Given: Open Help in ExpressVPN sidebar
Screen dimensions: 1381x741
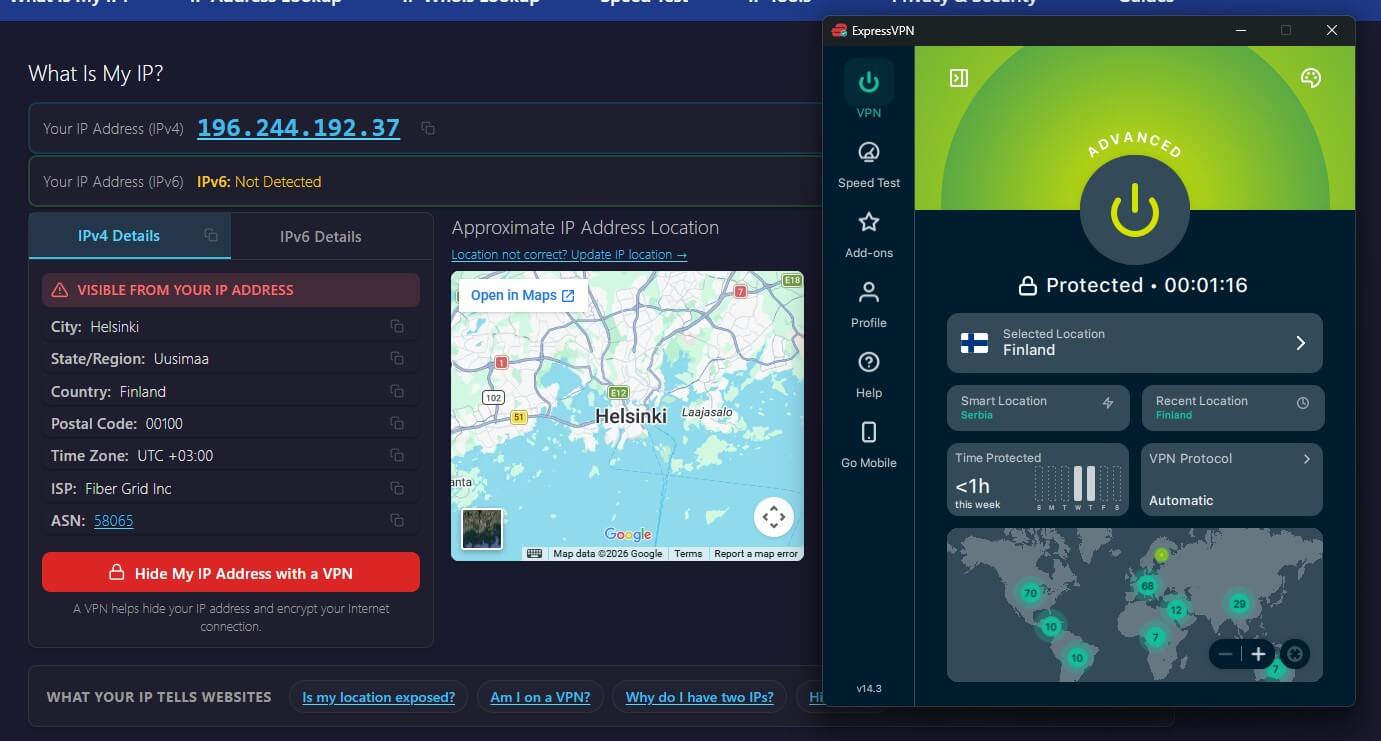Looking at the screenshot, I should [x=869, y=375].
